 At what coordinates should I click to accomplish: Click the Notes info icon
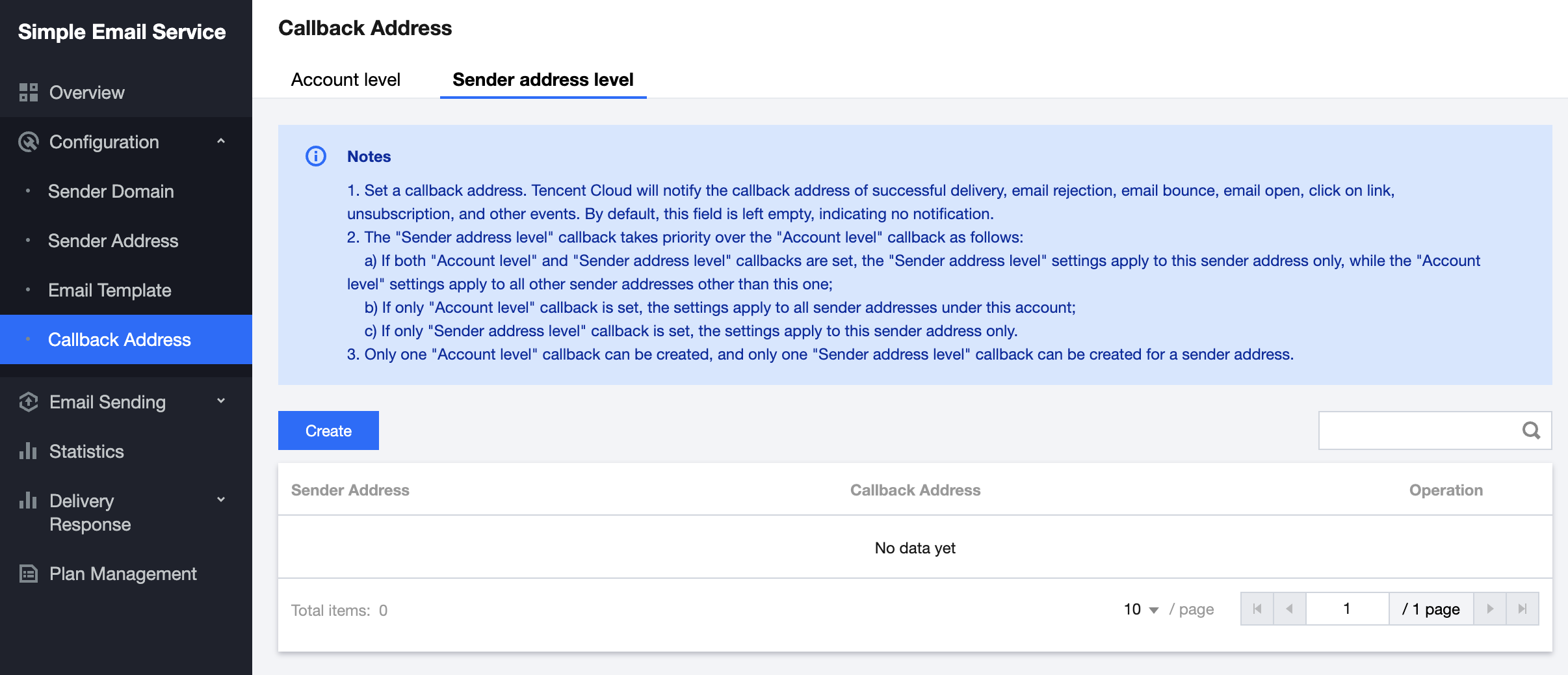[x=316, y=157]
